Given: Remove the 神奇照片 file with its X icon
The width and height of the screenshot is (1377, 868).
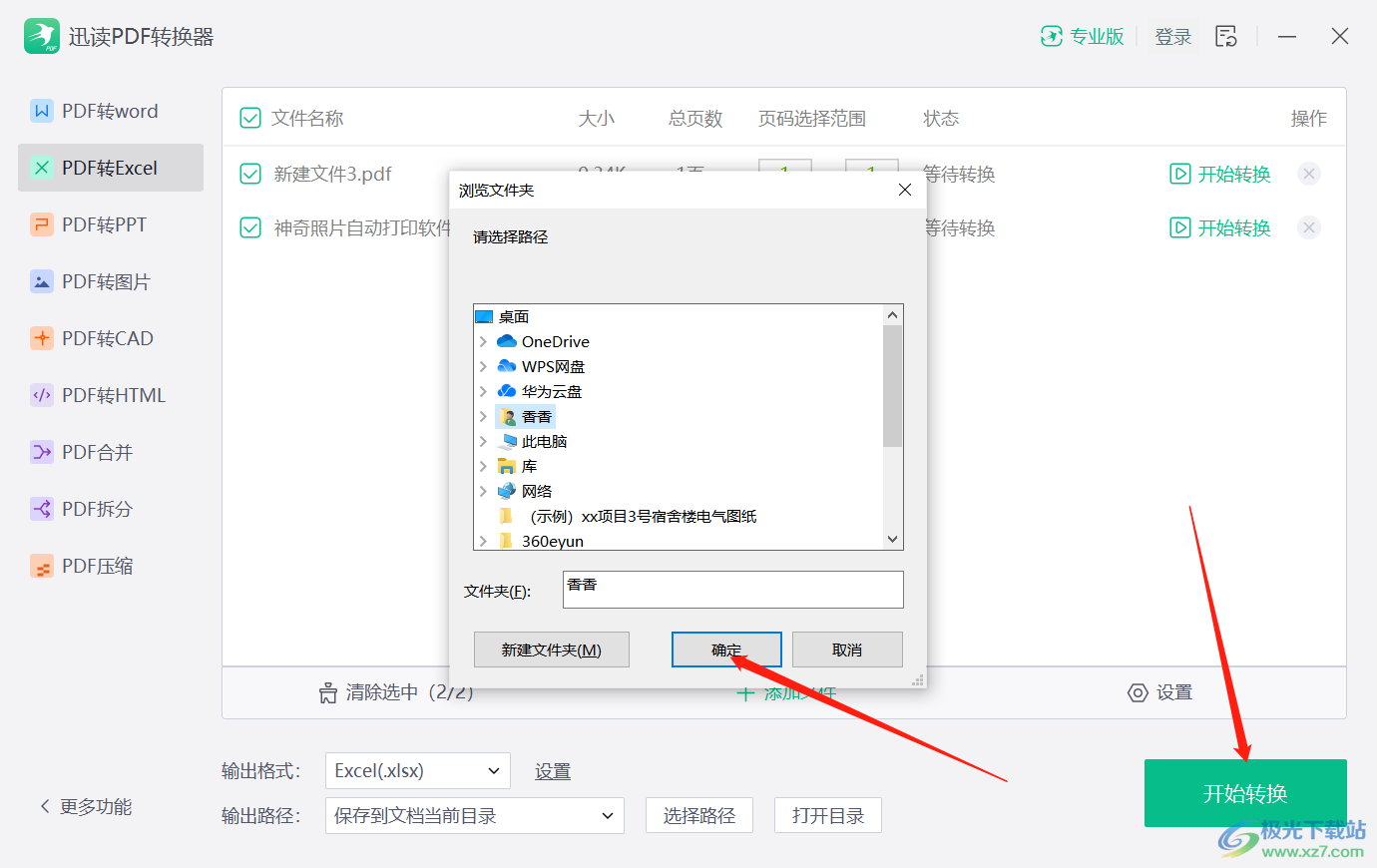Looking at the screenshot, I should pos(1309,227).
